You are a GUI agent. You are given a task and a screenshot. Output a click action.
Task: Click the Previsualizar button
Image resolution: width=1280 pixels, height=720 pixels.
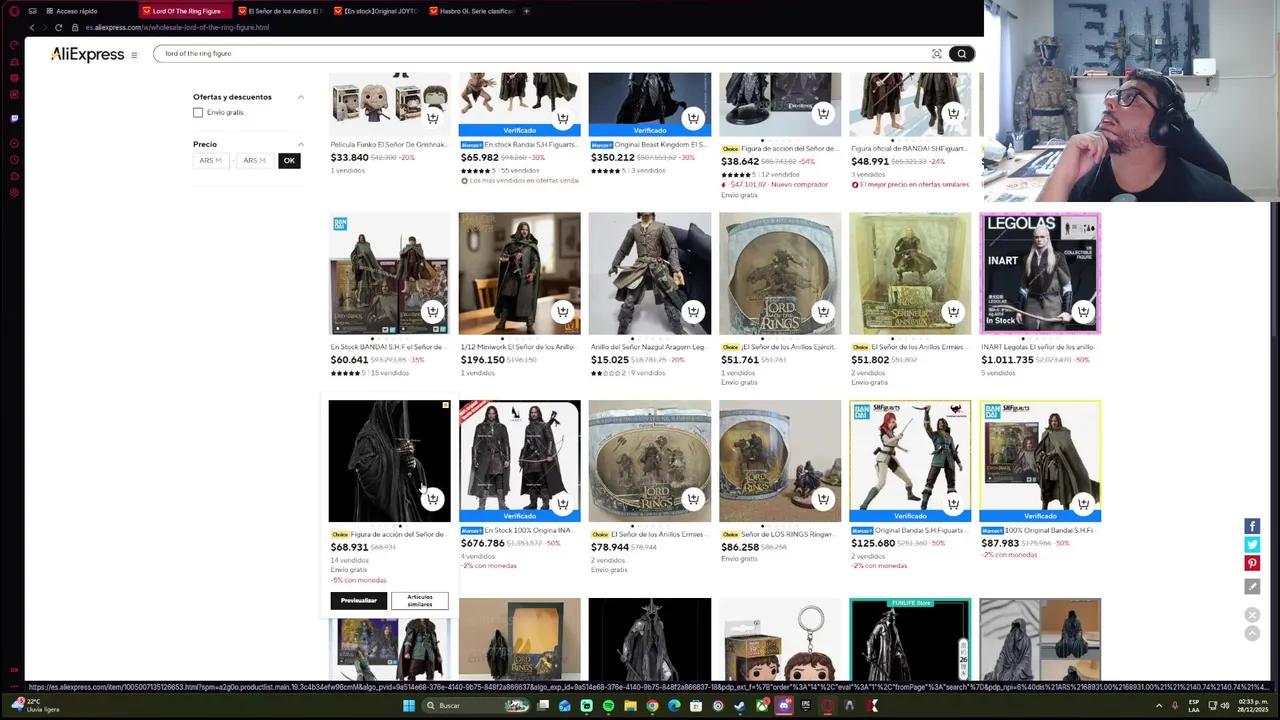point(358,601)
